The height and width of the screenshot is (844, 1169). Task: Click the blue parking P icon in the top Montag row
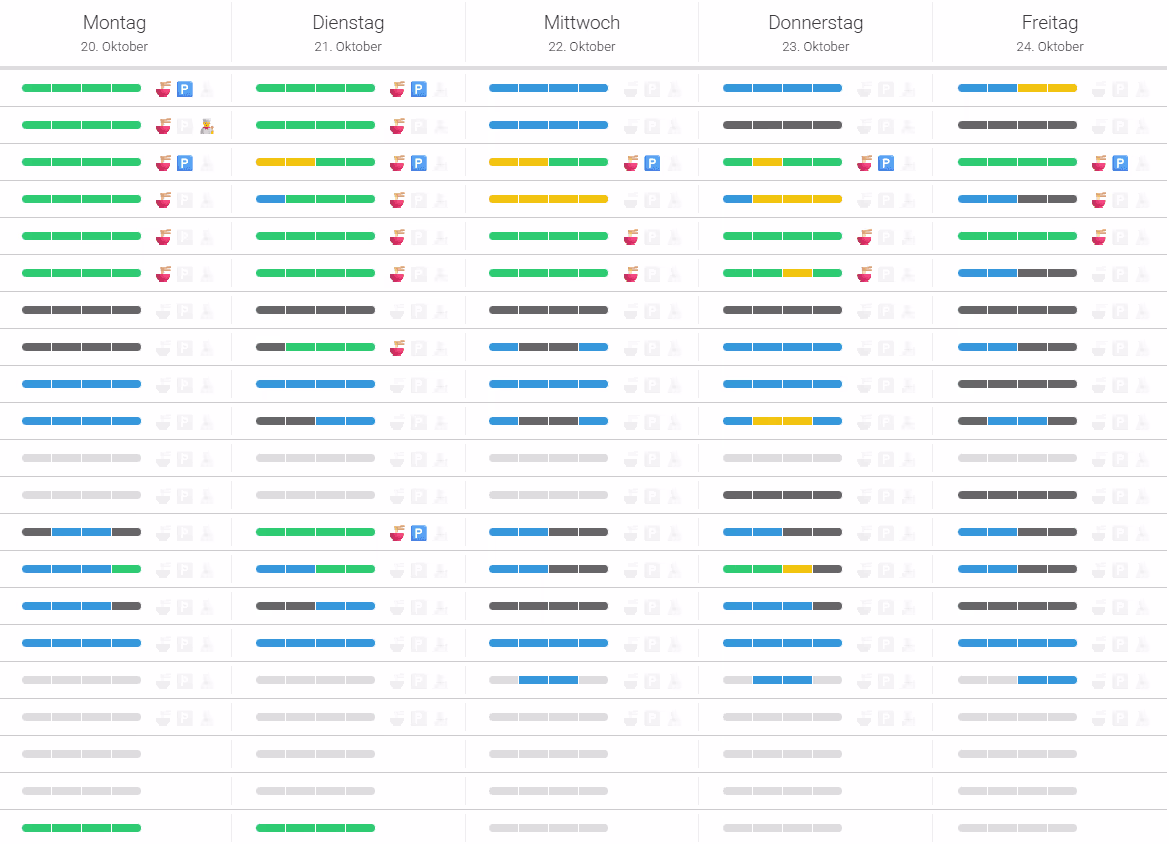pos(185,88)
